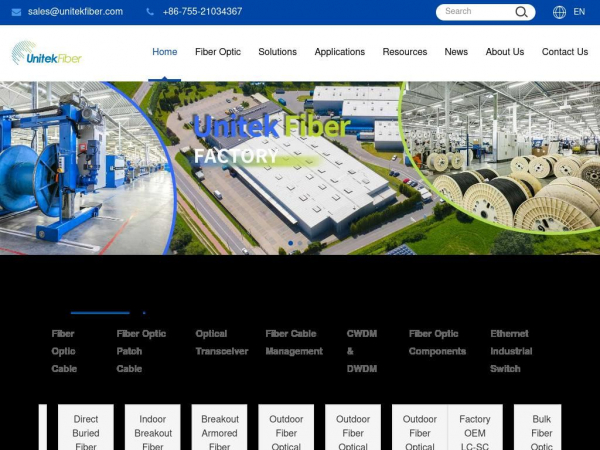Select the Fiber Optic Cable category tab

[64, 351]
